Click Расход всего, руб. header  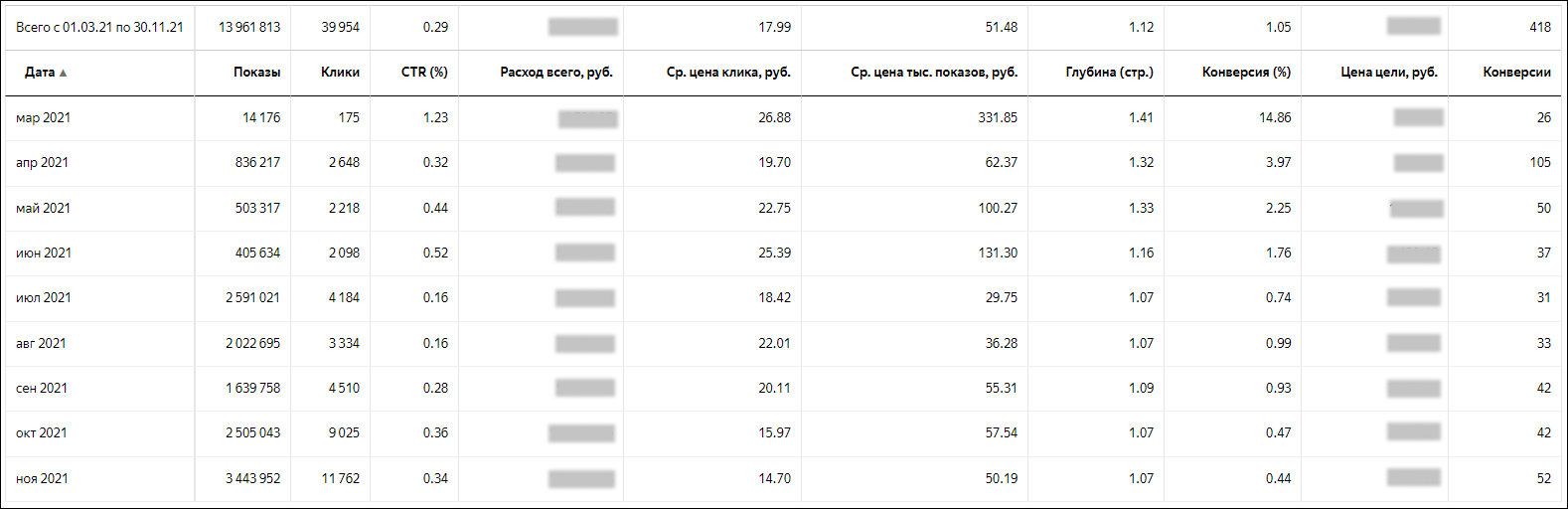(x=556, y=73)
